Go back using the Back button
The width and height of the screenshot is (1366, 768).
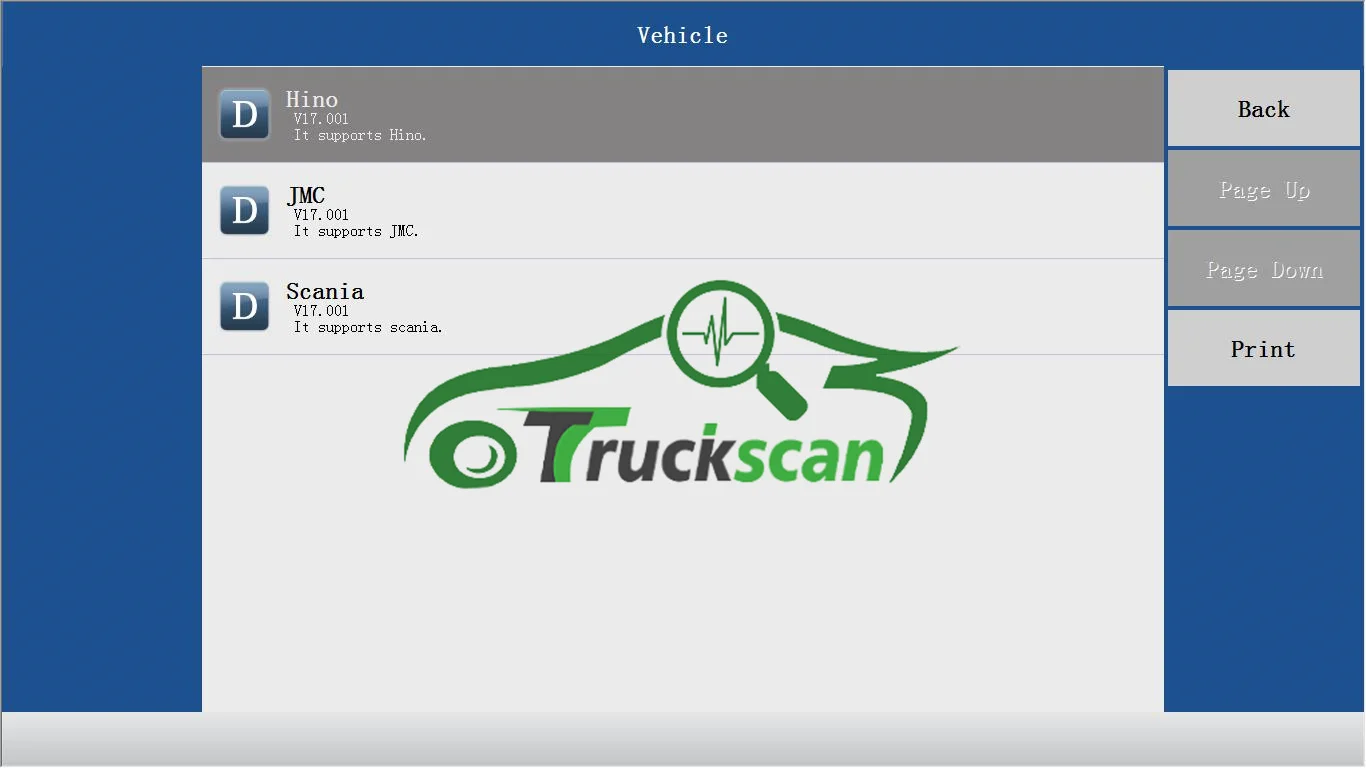click(1264, 109)
